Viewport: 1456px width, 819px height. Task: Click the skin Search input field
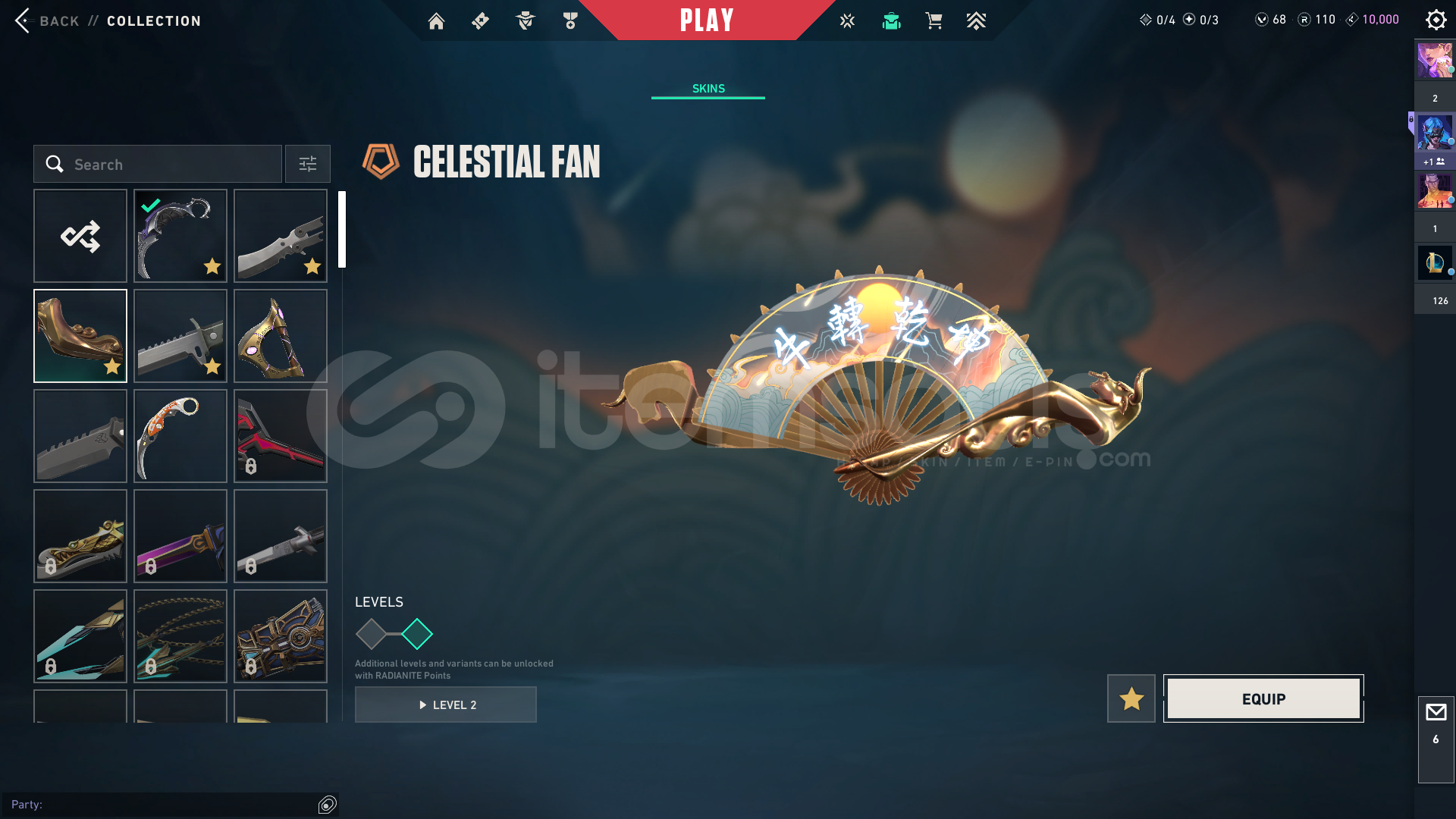pyautogui.click(x=158, y=164)
